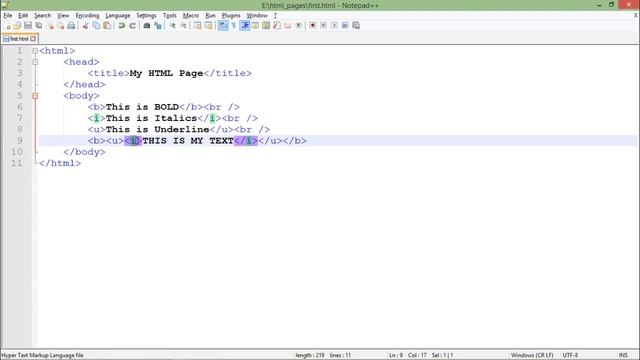Click the Playback macro icon
Viewport: 640px width, 360px height.
click(x=334, y=25)
